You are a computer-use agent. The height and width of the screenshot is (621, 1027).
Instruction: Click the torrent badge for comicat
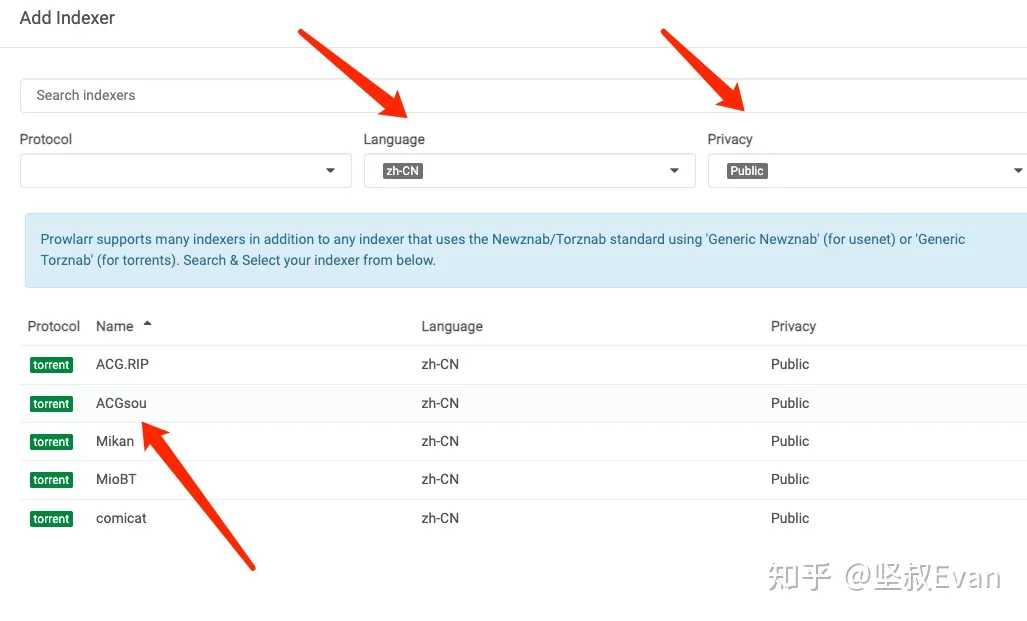click(51, 519)
